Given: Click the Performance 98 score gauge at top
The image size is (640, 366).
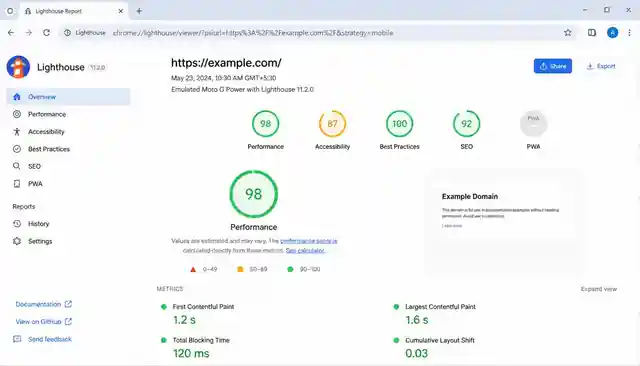Looking at the screenshot, I should (x=266, y=124).
